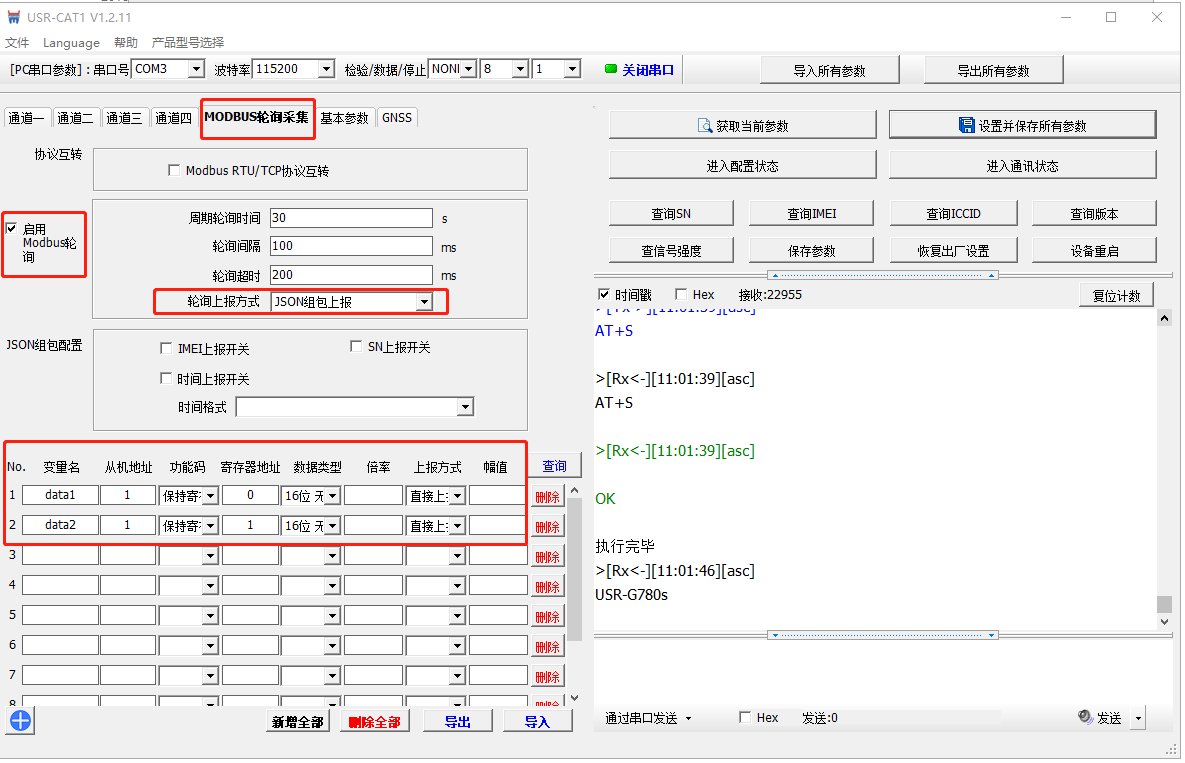Image resolution: width=1185 pixels, height=763 pixels.
Task: Click the blue plus add-row icon
Action: (x=20, y=720)
